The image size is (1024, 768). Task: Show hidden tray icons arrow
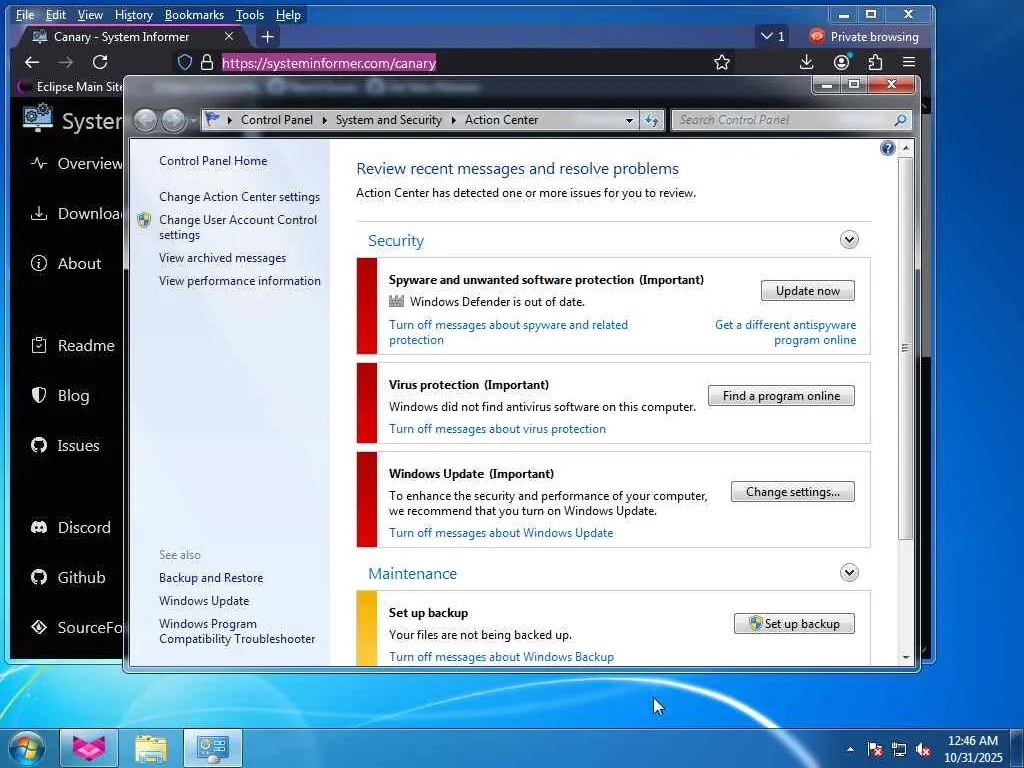point(850,749)
